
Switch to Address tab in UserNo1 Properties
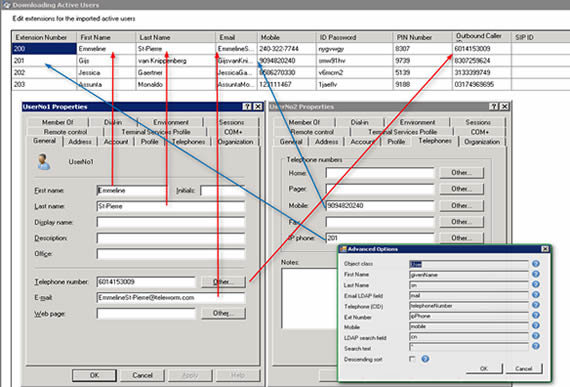point(80,142)
